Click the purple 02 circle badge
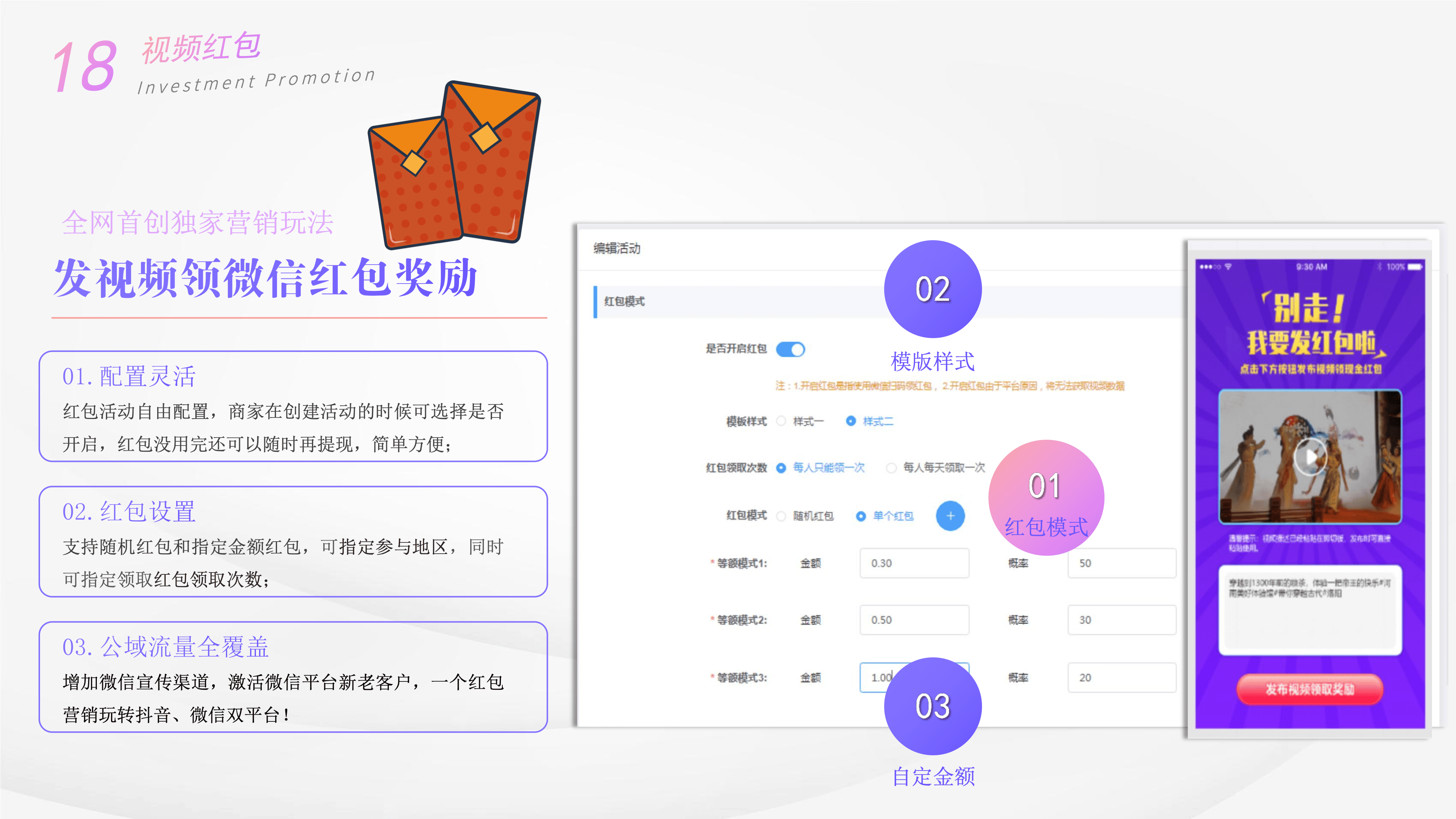The height and width of the screenshot is (819, 1456). 933,289
